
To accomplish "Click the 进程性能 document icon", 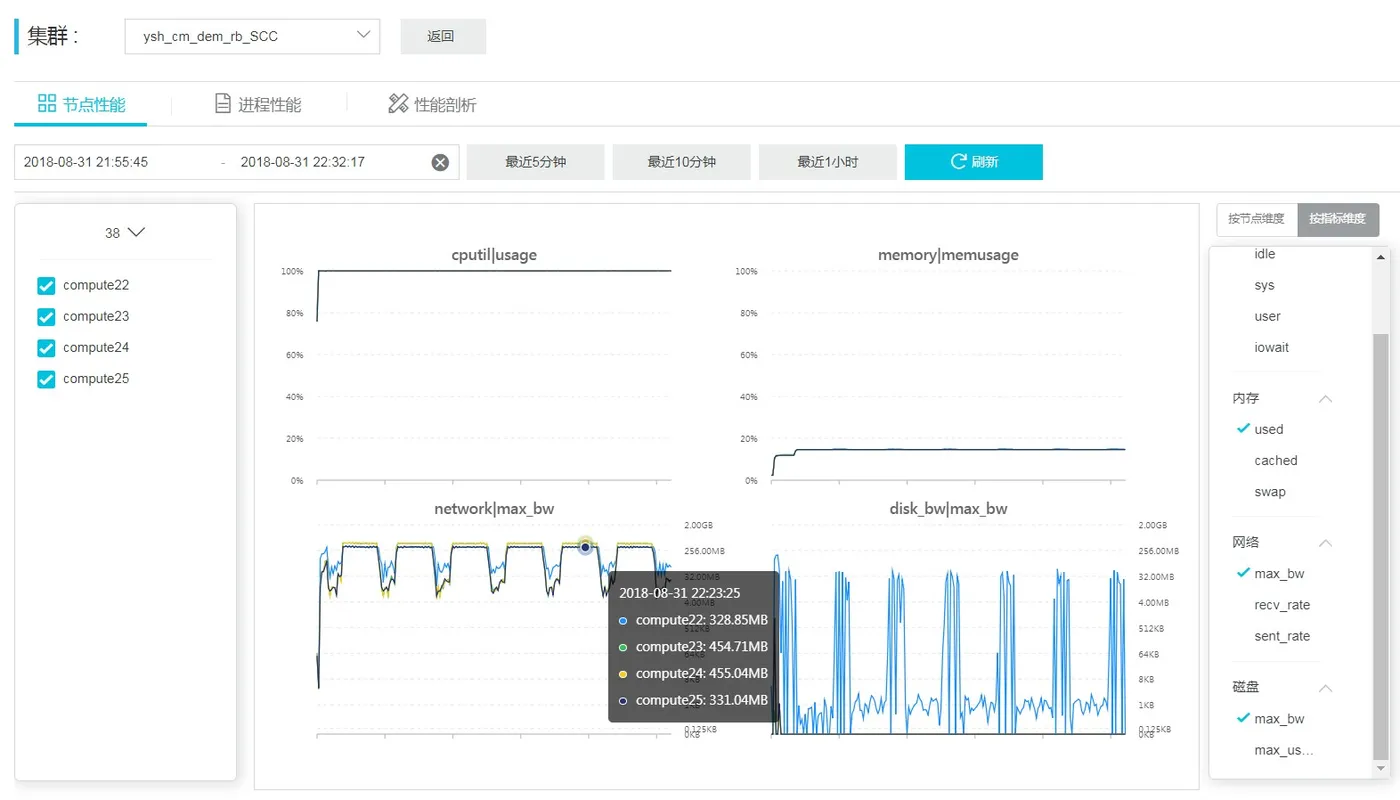I will pyautogui.click(x=223, y=103).
